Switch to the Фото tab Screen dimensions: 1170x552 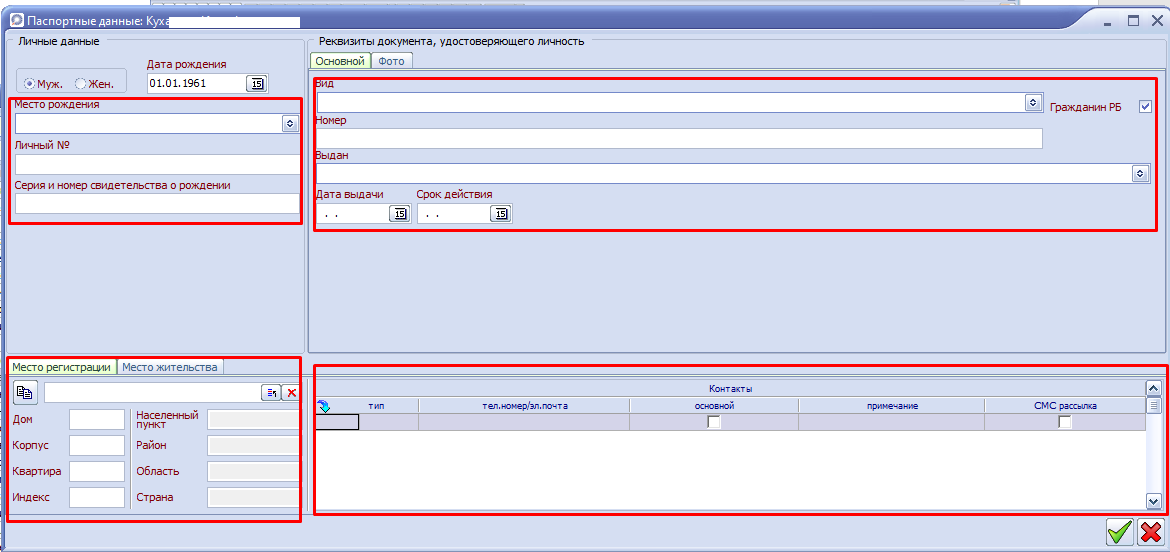pyautogui.click(x=391, y=61)
